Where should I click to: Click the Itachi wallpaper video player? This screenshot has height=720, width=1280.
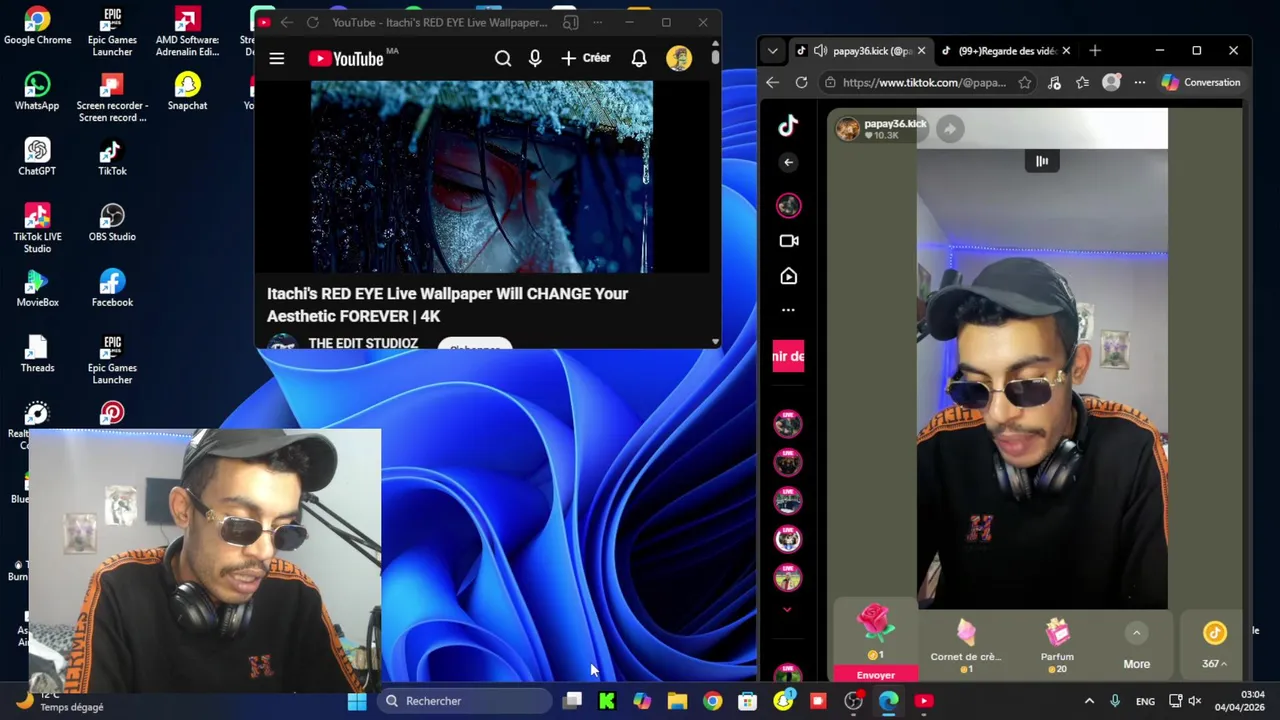pos(481,177)
